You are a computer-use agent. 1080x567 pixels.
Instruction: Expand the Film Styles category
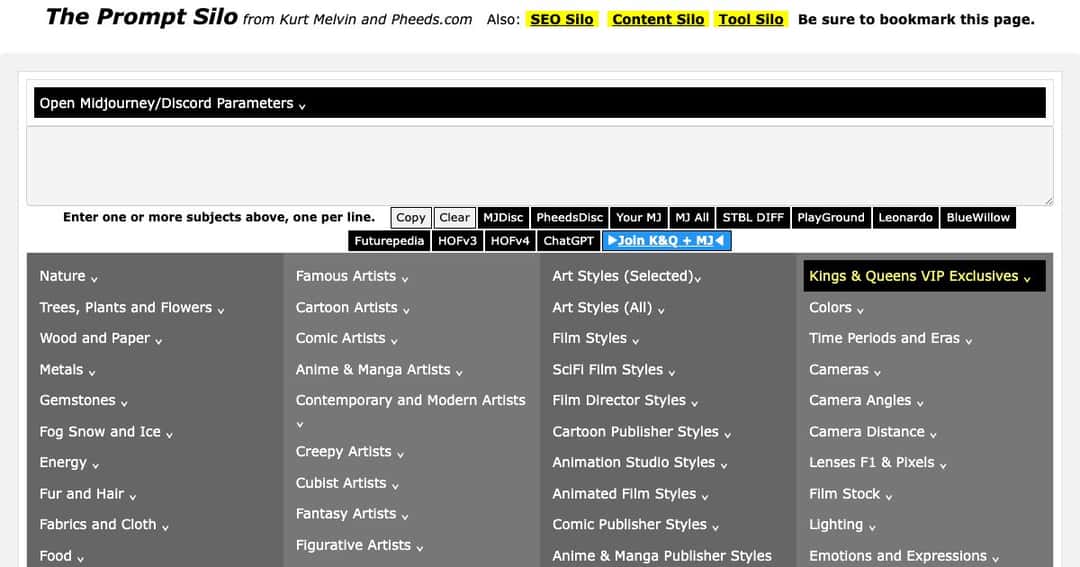click(x=596, y=338)
